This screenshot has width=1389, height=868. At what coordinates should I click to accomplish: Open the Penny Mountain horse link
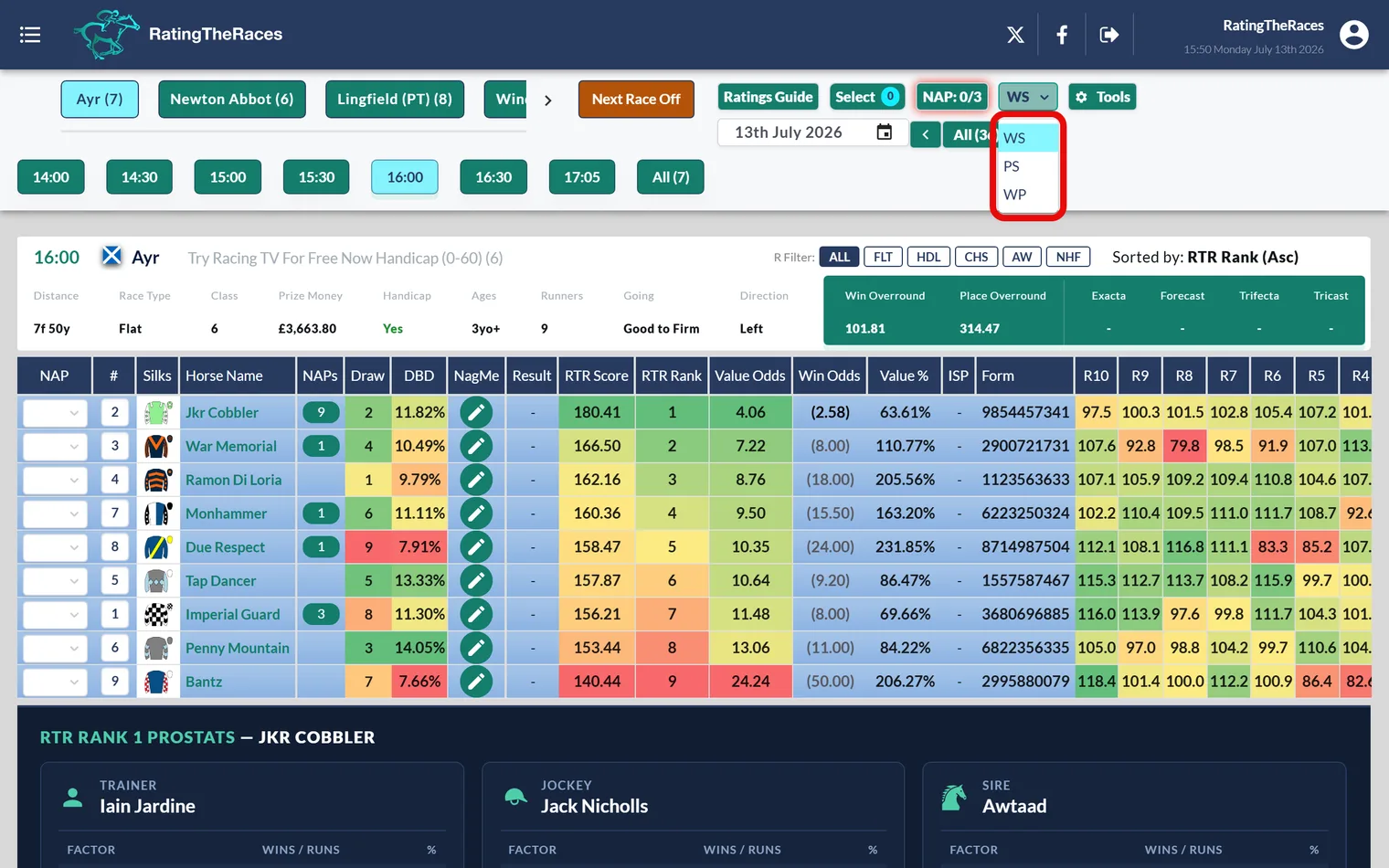pyautogui.click(x=238, y=649)
